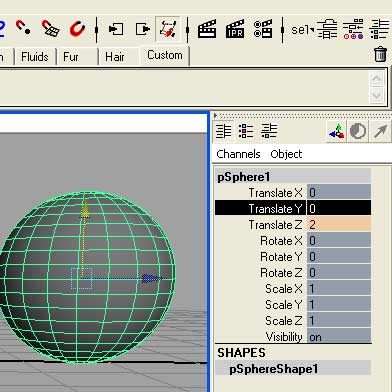The height and width of the screenshot is (392, 392).
Task: Click the Scale Y value field
Action: pyautogui.click(x=339, y=304)
